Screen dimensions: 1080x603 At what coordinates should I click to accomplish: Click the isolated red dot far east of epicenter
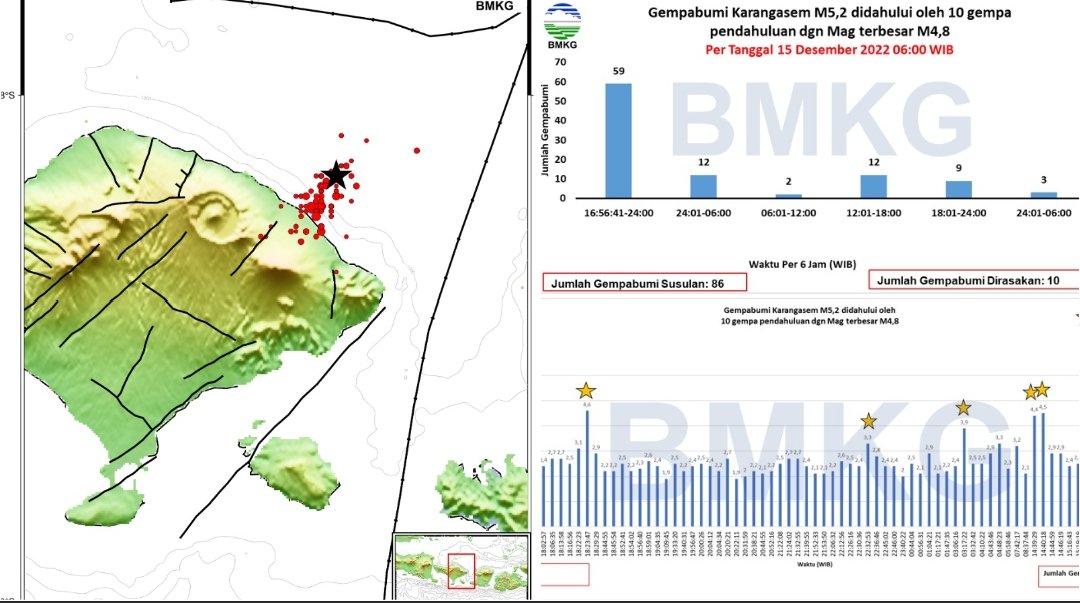pyautogui.click(x=416, y=151)
